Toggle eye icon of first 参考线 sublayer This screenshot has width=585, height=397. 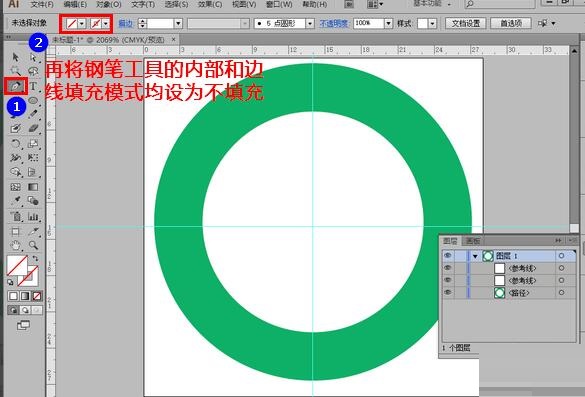coord(448,268)
